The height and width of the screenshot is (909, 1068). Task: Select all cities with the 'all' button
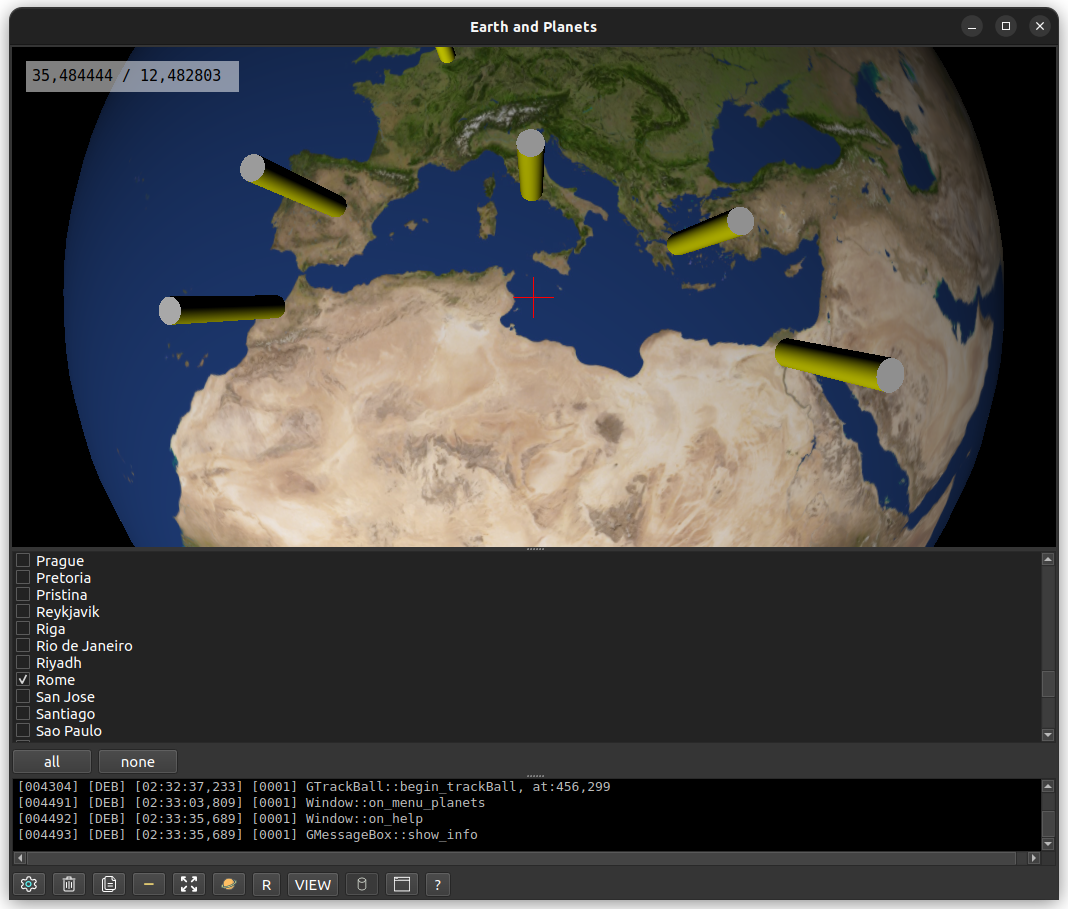pos(52,762)
